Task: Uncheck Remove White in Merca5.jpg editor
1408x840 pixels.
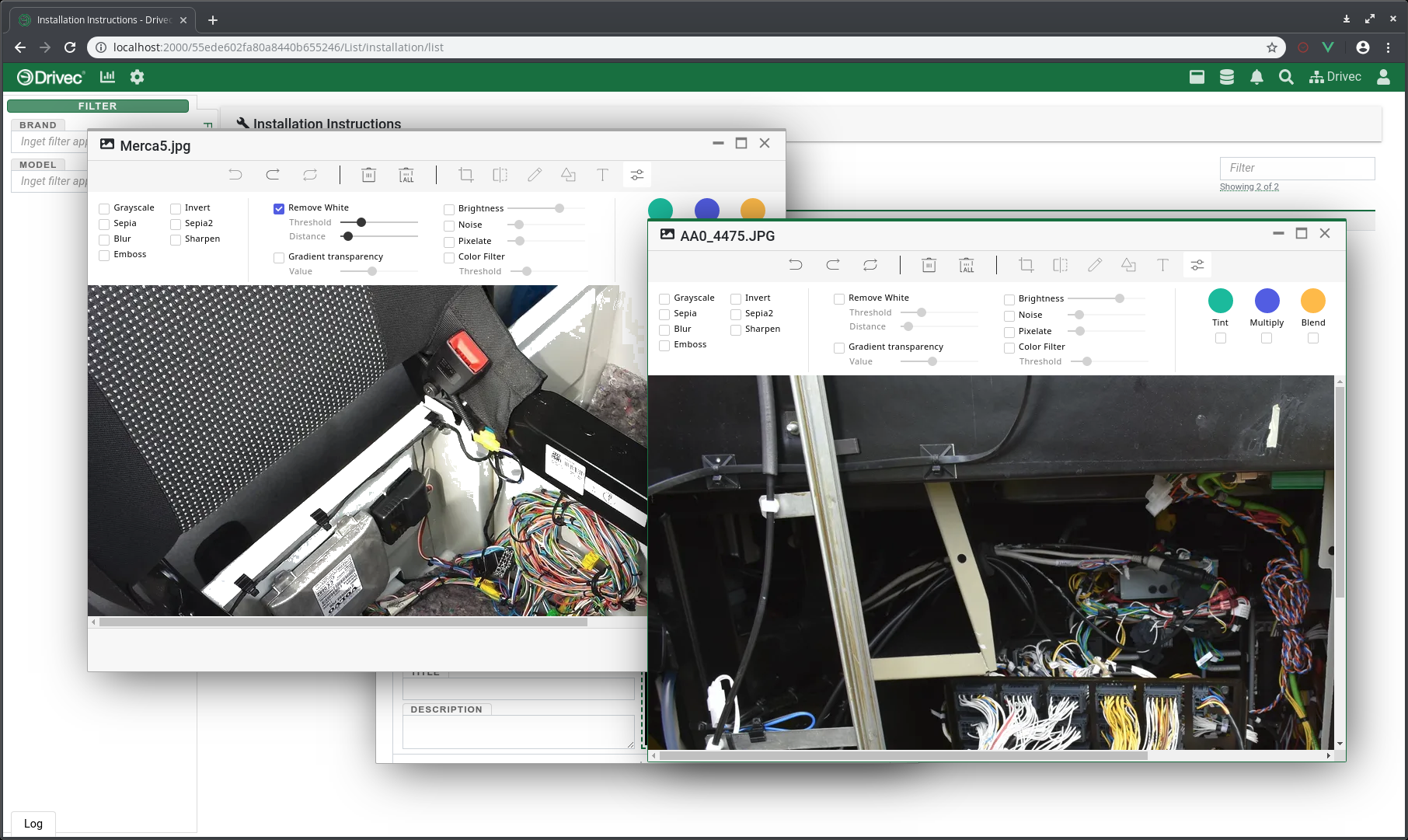Action: tap(278, 208)
